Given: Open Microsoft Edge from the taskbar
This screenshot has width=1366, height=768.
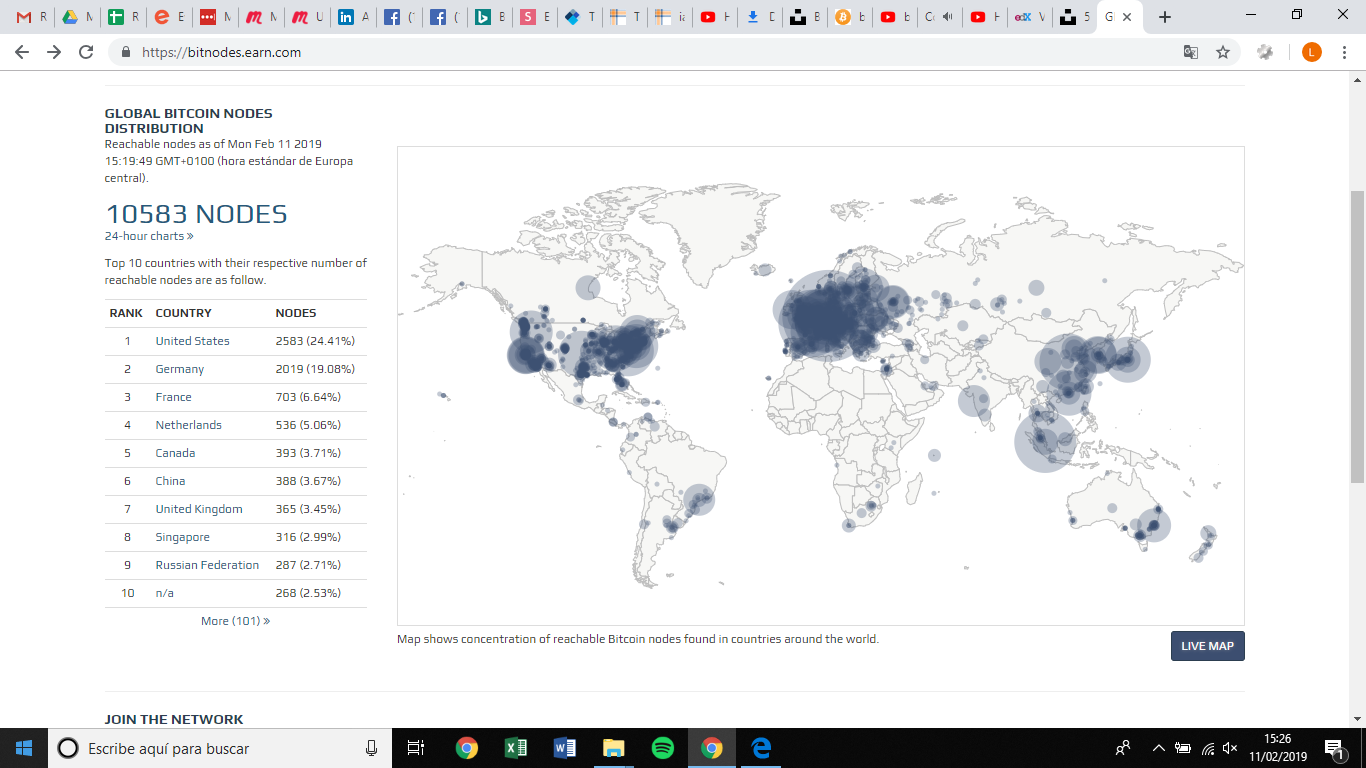Looking at the screenshot, I should (x=761, y=748).
